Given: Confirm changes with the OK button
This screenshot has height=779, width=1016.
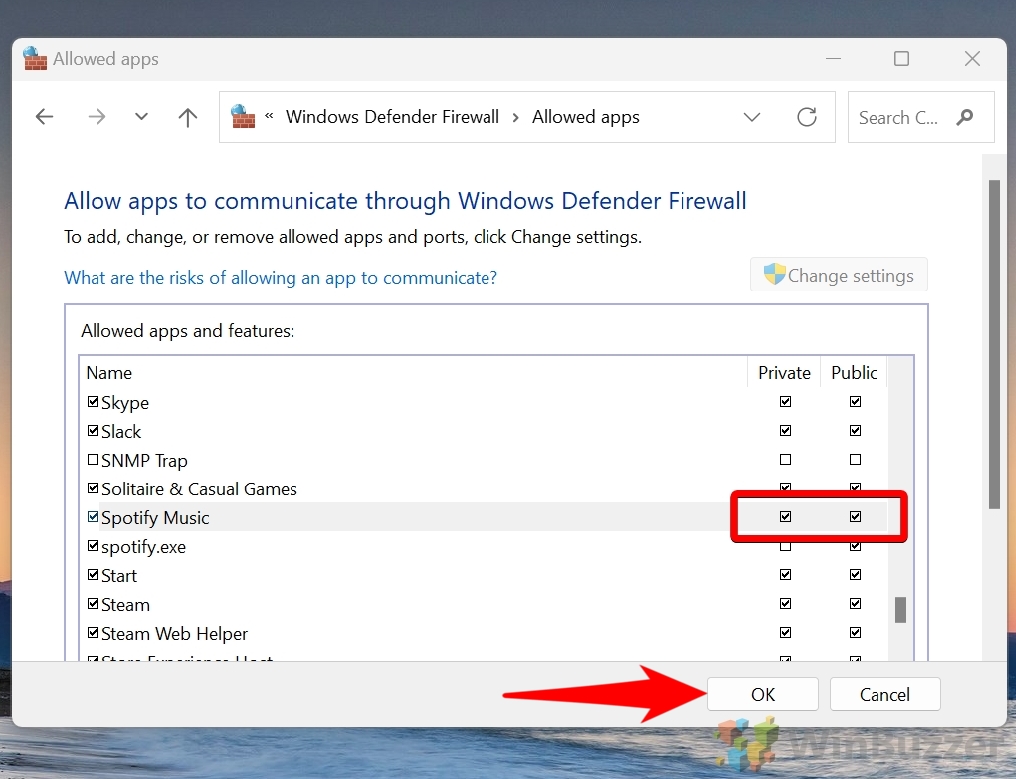Looking at the screenshot, I should point(763,694).
